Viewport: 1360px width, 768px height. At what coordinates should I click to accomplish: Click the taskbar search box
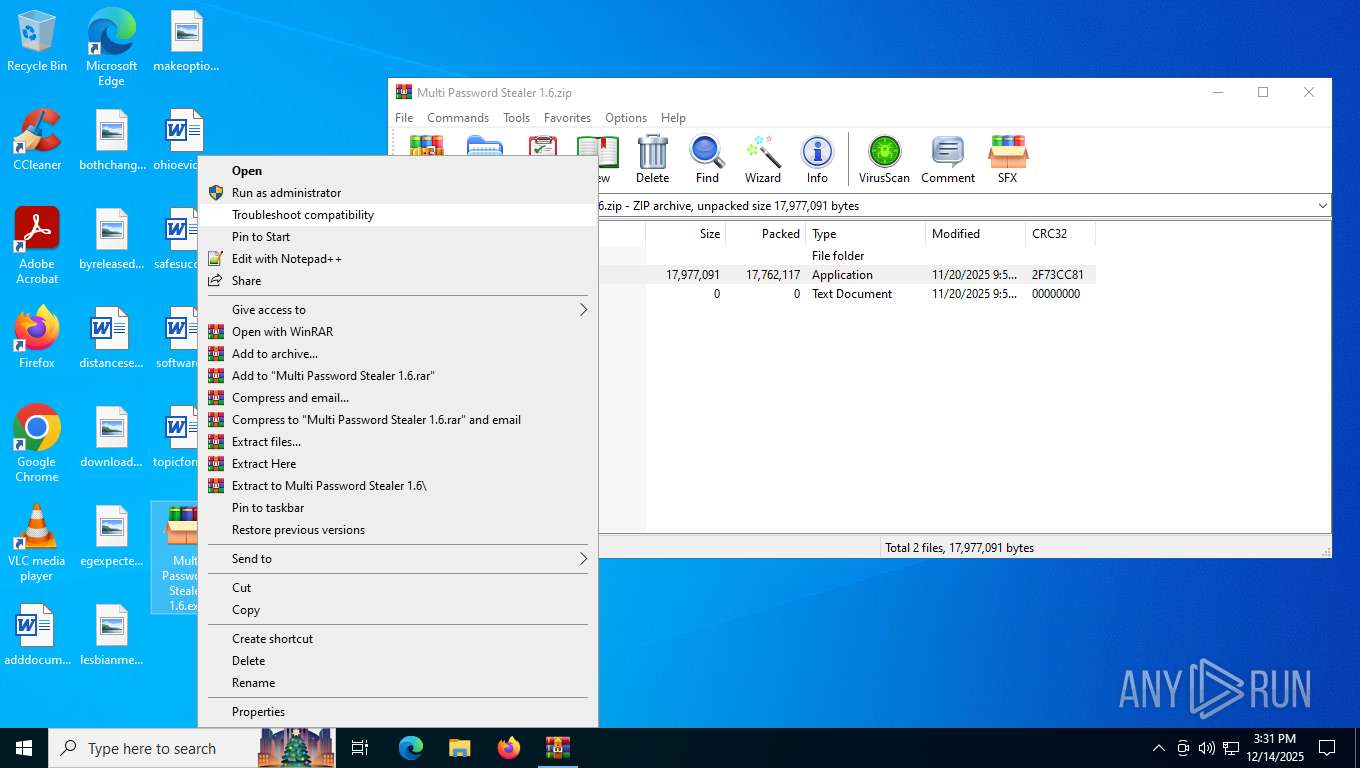coord(193,748)
